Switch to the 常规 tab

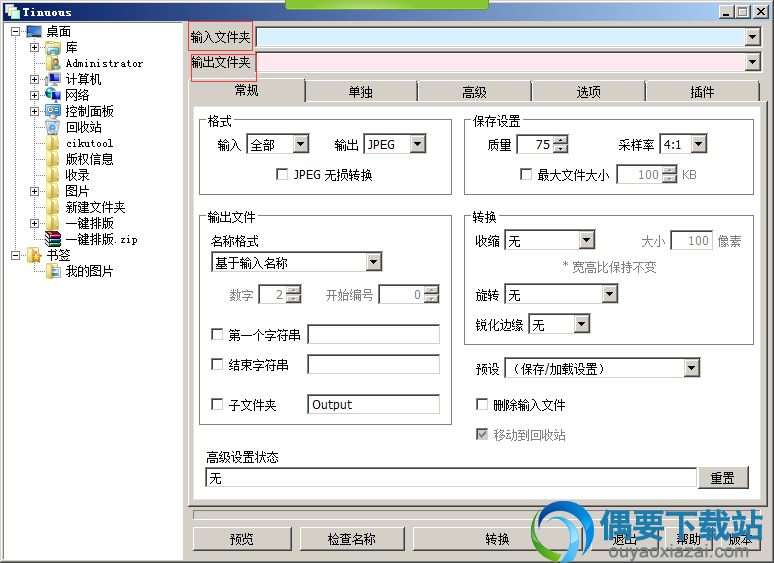[x=247, y=90]
